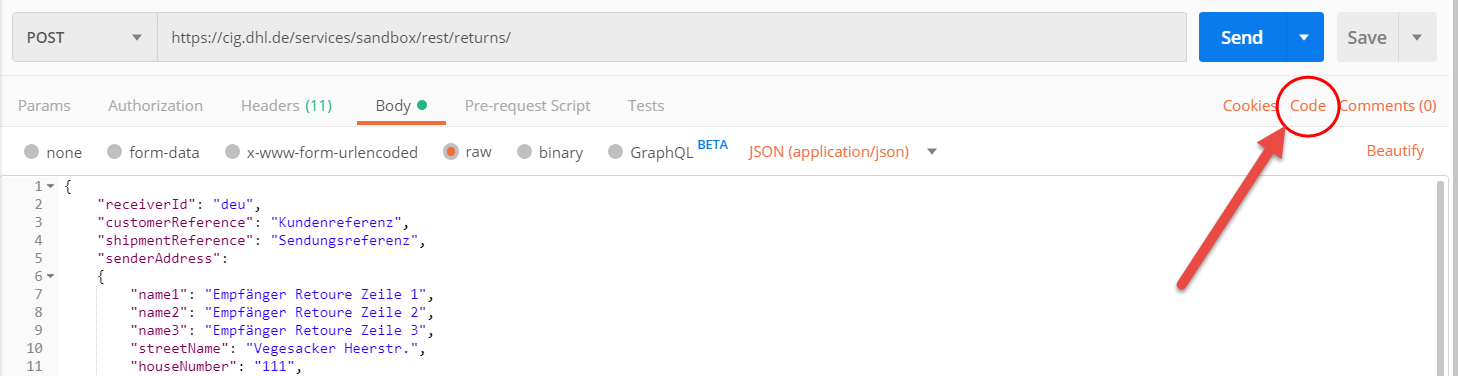Switch to the Authorization tab
This screenshot has width=1458, height=376.
(x=155, y=105)
